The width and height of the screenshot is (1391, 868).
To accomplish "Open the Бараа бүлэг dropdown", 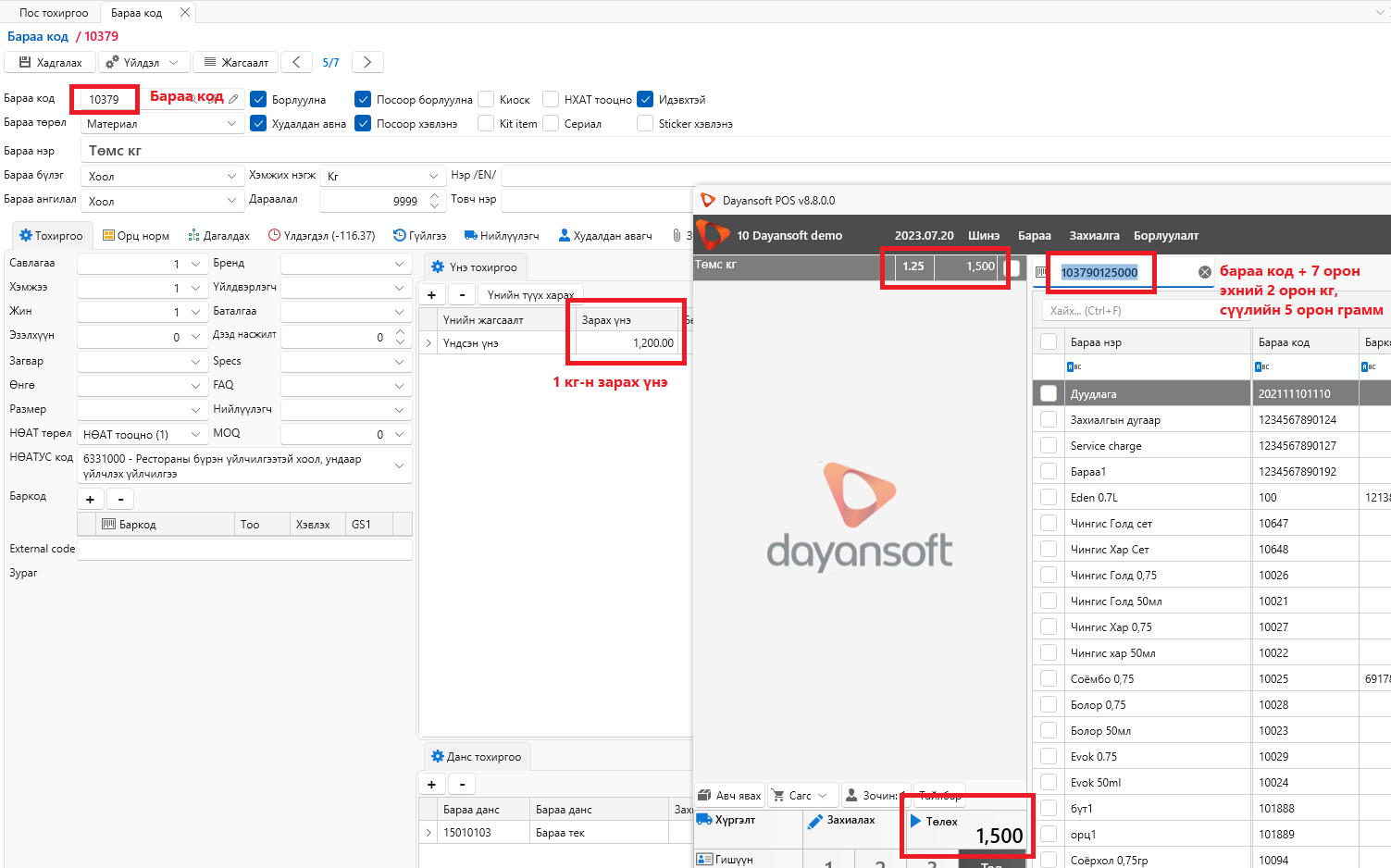I will click(162, 176).
